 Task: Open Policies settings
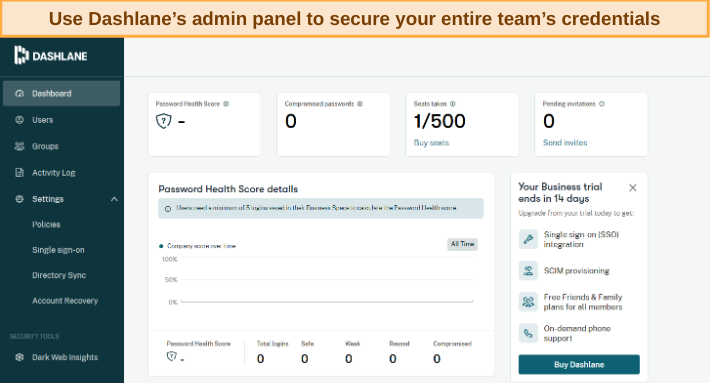(x=46, y=224)
